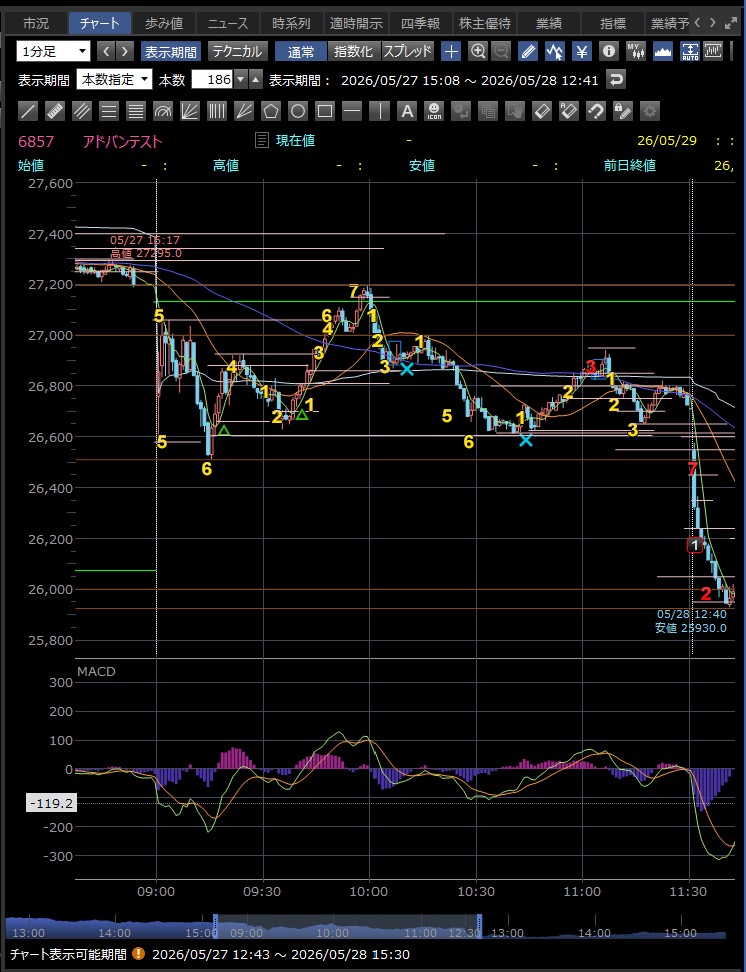The height and width of the screenshot is (972, 746).
Task: Select the pentagon shape drawing tool
Action: tap(271, 112)
